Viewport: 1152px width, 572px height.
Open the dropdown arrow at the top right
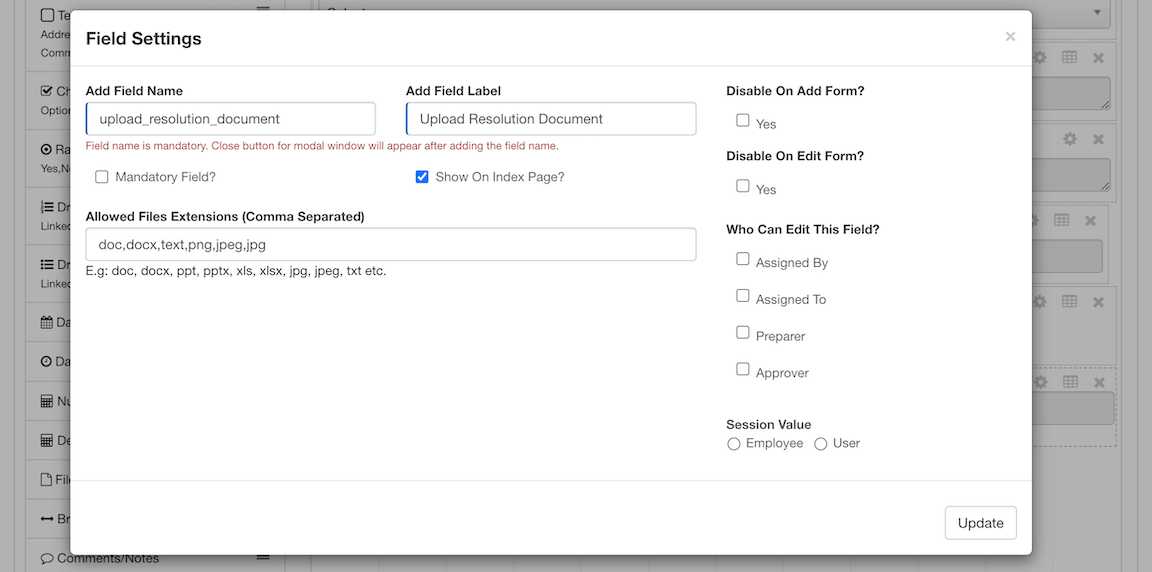1097,13
